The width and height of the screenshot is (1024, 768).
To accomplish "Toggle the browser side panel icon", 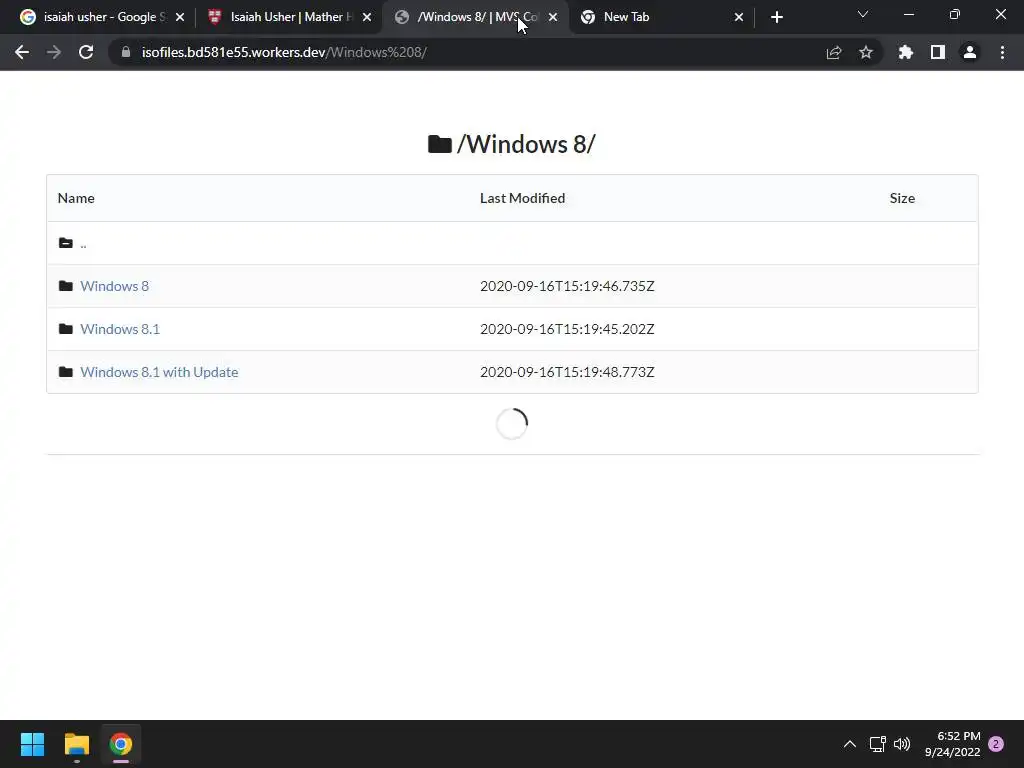I will tap(938, 52).
